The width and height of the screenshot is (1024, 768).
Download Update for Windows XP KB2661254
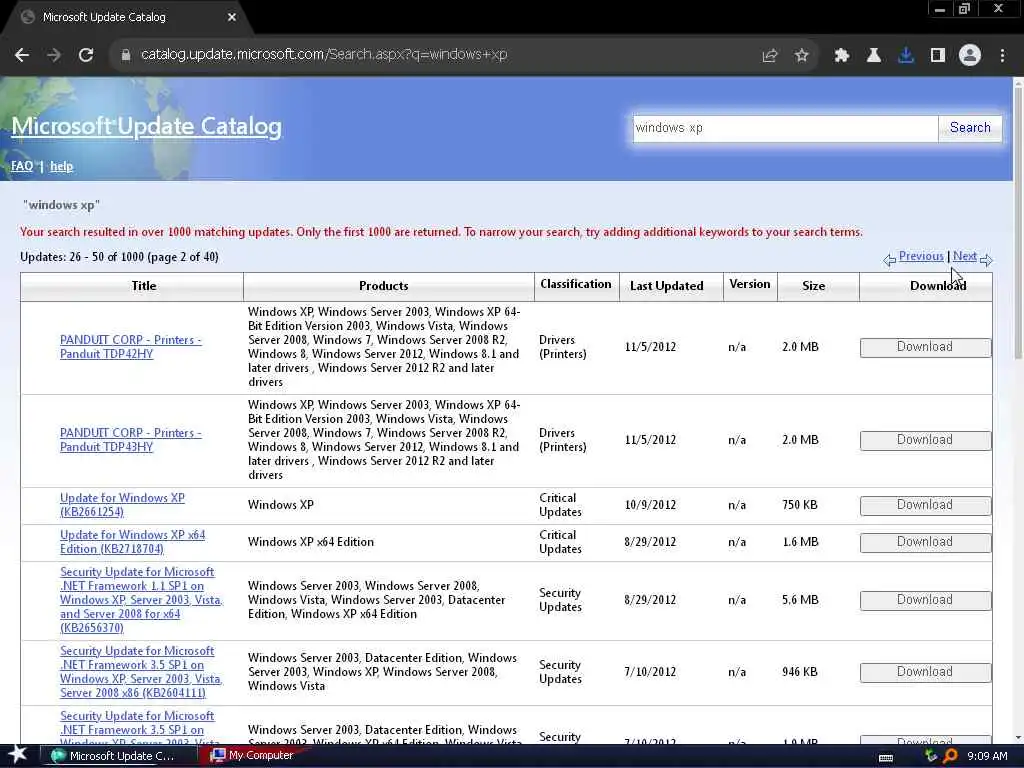click(925, 505)
